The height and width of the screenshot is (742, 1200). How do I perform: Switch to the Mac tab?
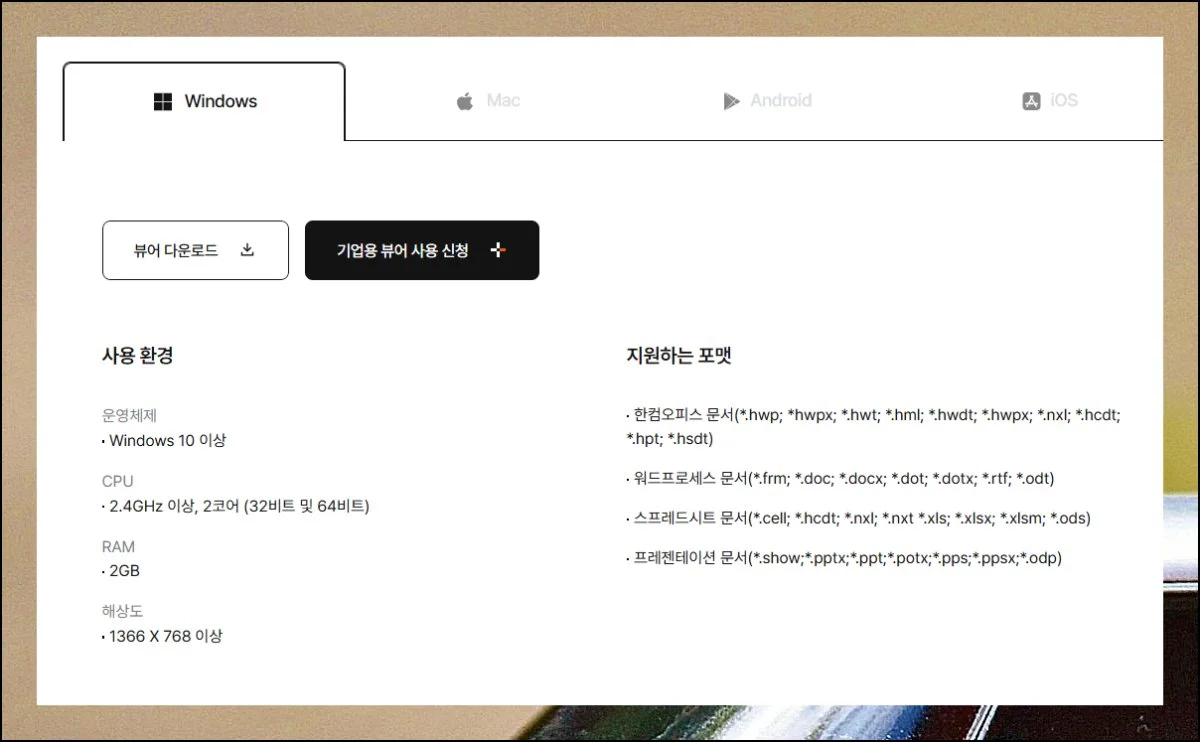503,101
